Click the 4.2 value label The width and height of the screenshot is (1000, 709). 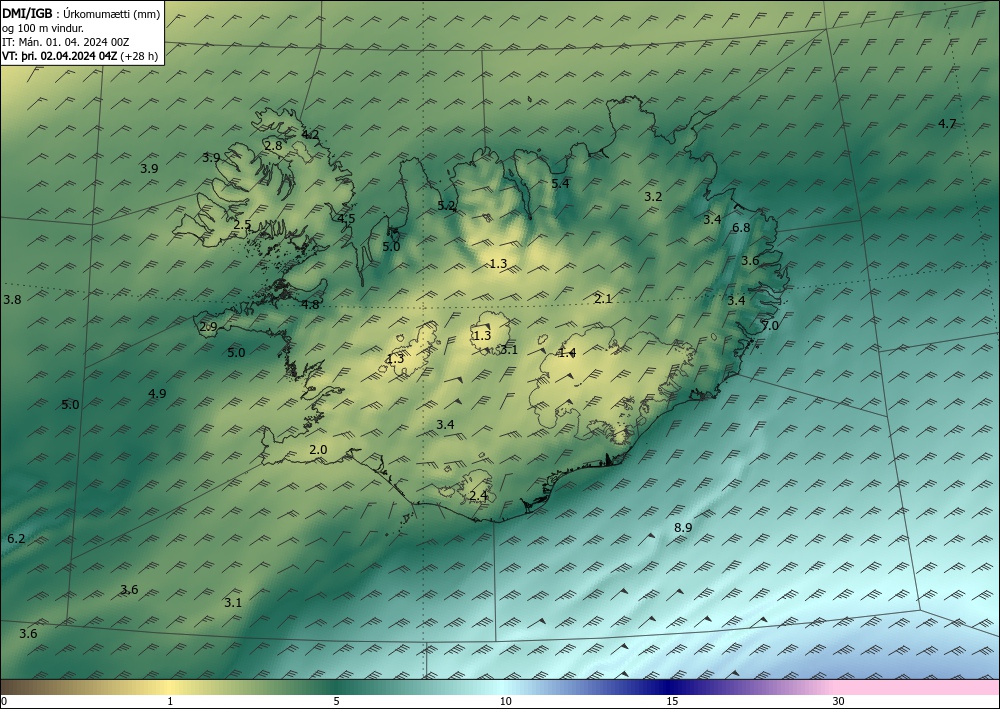310,135
